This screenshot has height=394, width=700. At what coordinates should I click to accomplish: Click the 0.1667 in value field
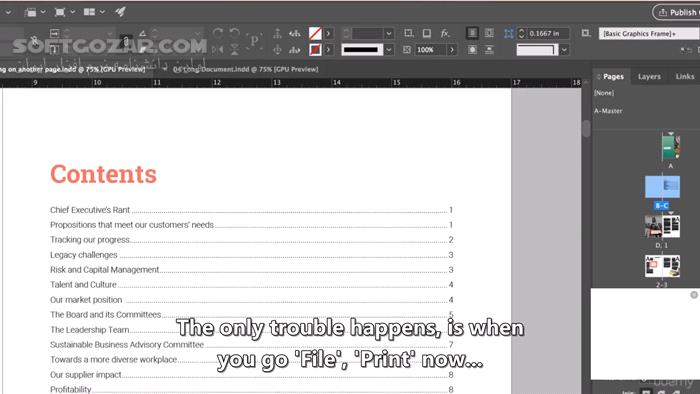548,33
